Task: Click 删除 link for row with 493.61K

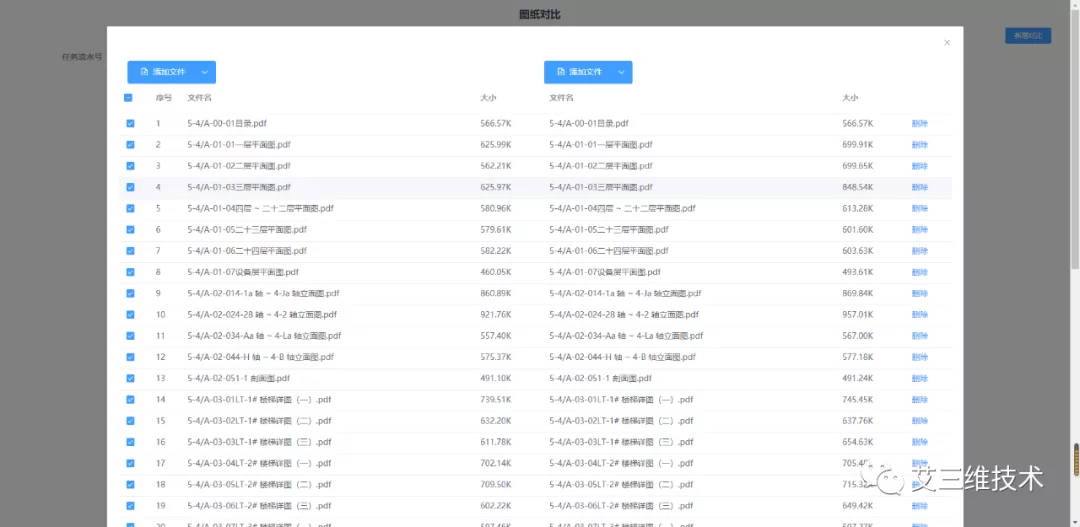Action: pyautogui.click(x=920, y=272)
